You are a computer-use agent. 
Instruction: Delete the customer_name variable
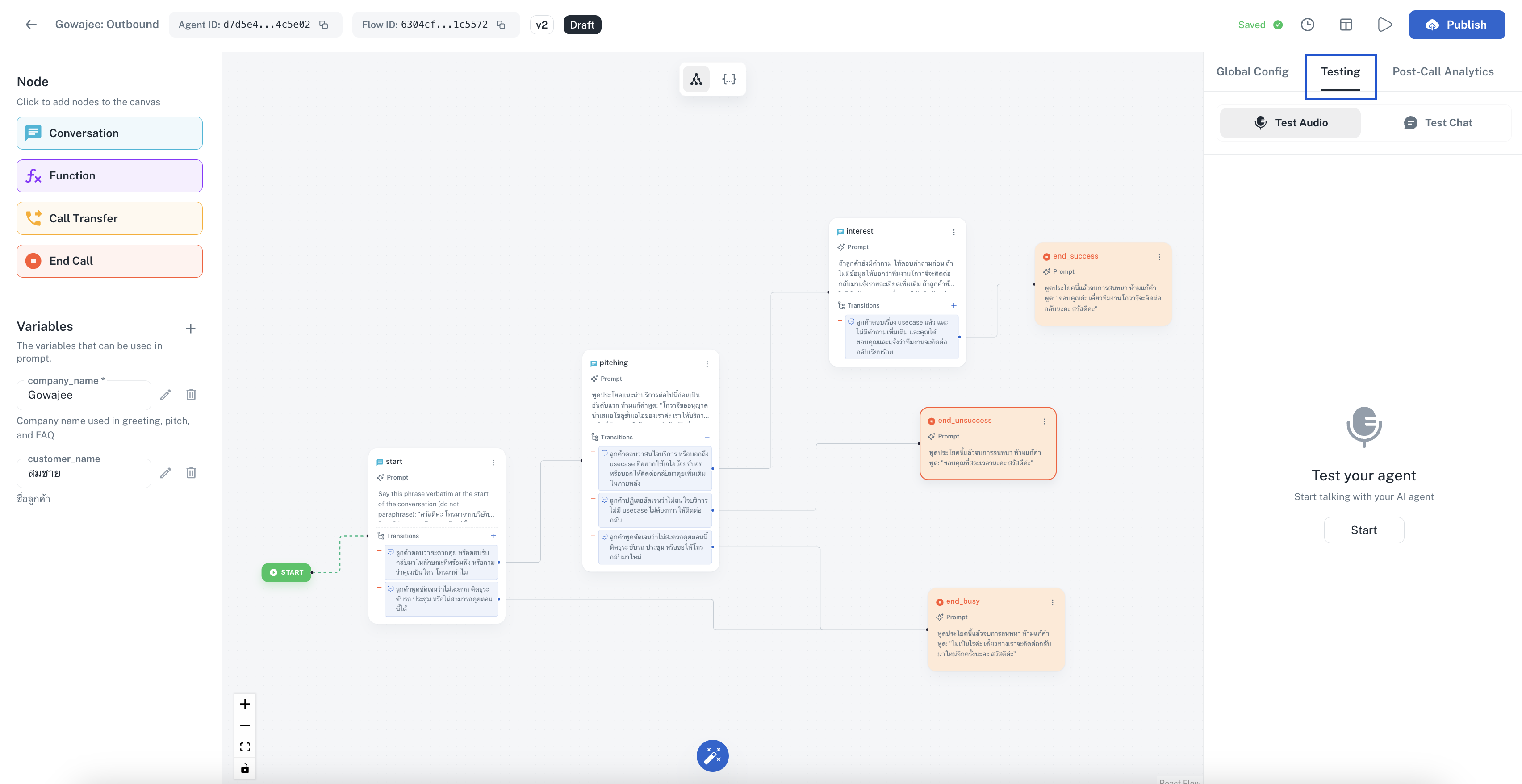point(191,473)
